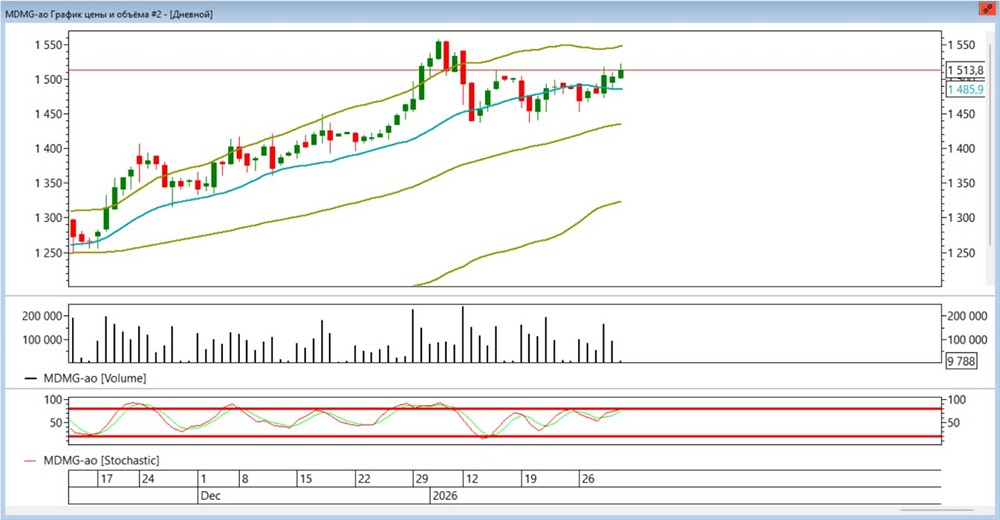Click date label 15 on the time axis
This screenshot has width=1000, height=520.
[x=305, y=479]
